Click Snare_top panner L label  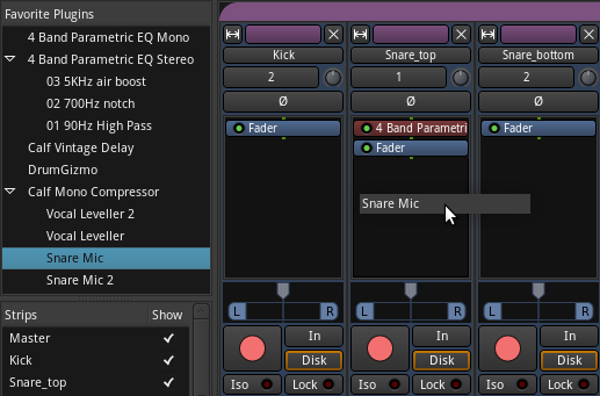(x=365, y=311)
